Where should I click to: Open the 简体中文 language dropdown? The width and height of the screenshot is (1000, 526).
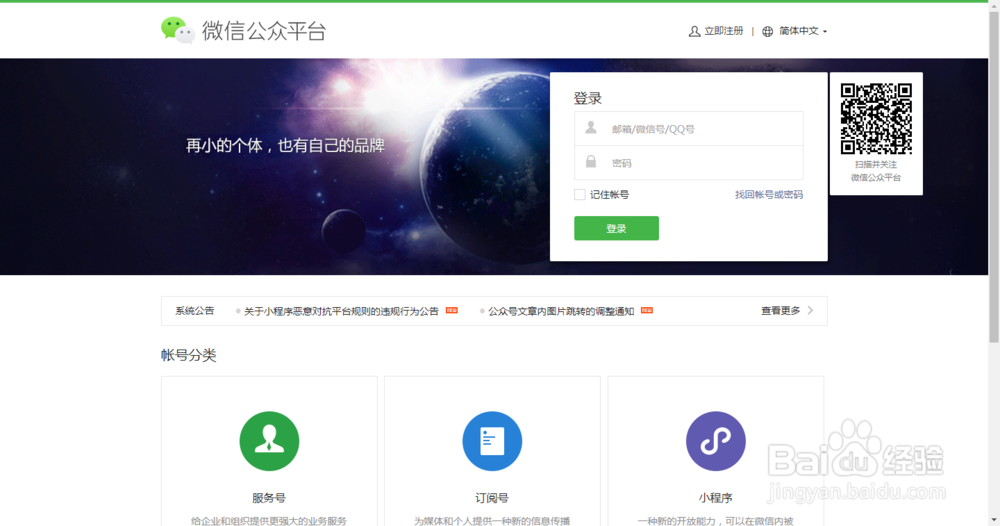(x=803, y=31)
